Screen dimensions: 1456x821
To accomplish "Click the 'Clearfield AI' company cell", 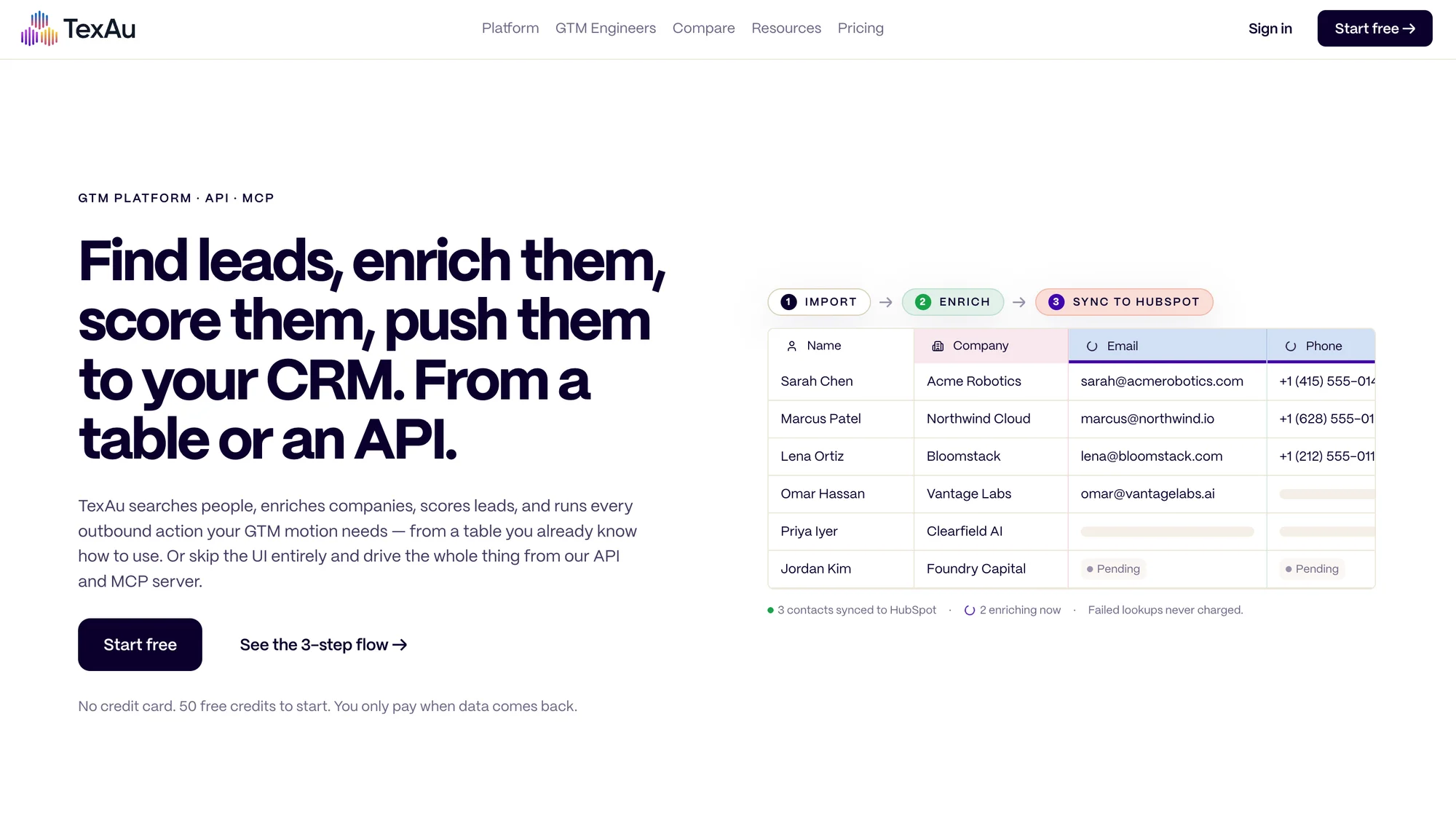I will pos(991,531).
